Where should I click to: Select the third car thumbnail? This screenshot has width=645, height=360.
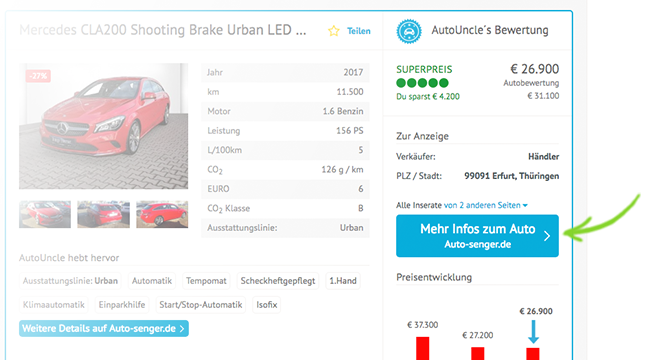(162, 214)
